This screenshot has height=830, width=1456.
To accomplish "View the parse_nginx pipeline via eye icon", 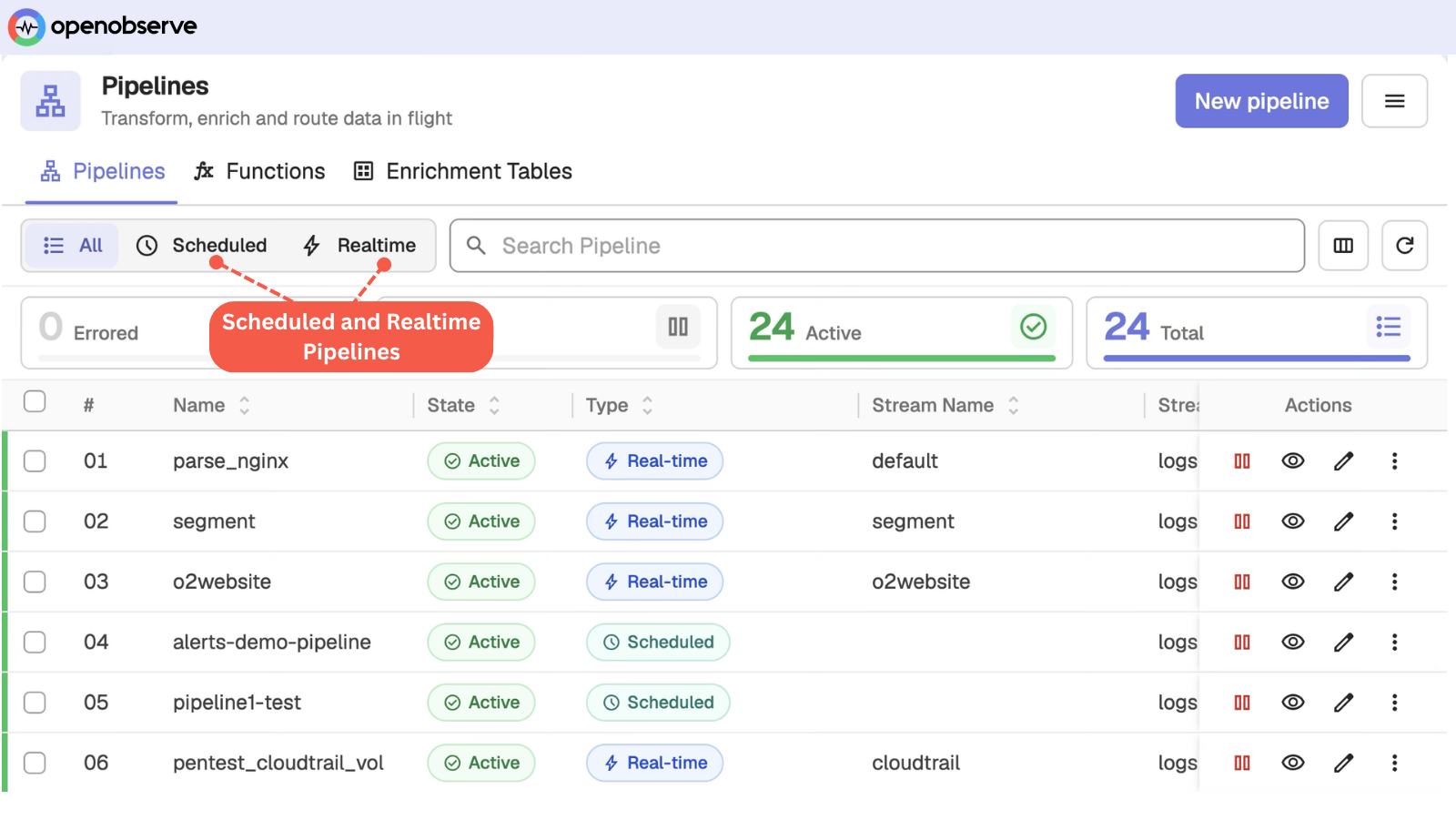I will pyautogui.click(x=1292, y=461).
